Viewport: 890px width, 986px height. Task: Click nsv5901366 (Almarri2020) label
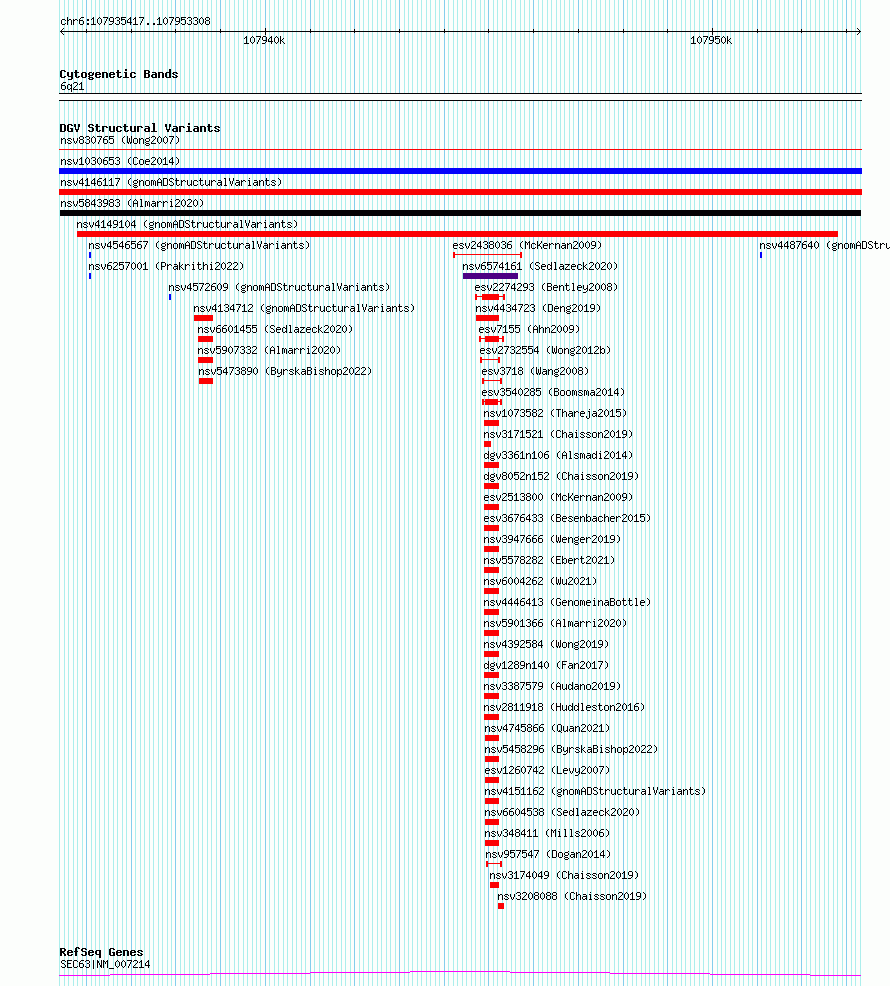[555, 624]
